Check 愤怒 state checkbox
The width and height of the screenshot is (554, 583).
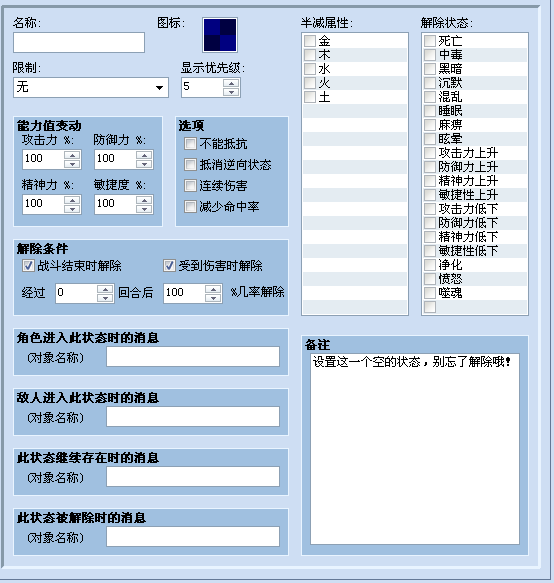430,279
